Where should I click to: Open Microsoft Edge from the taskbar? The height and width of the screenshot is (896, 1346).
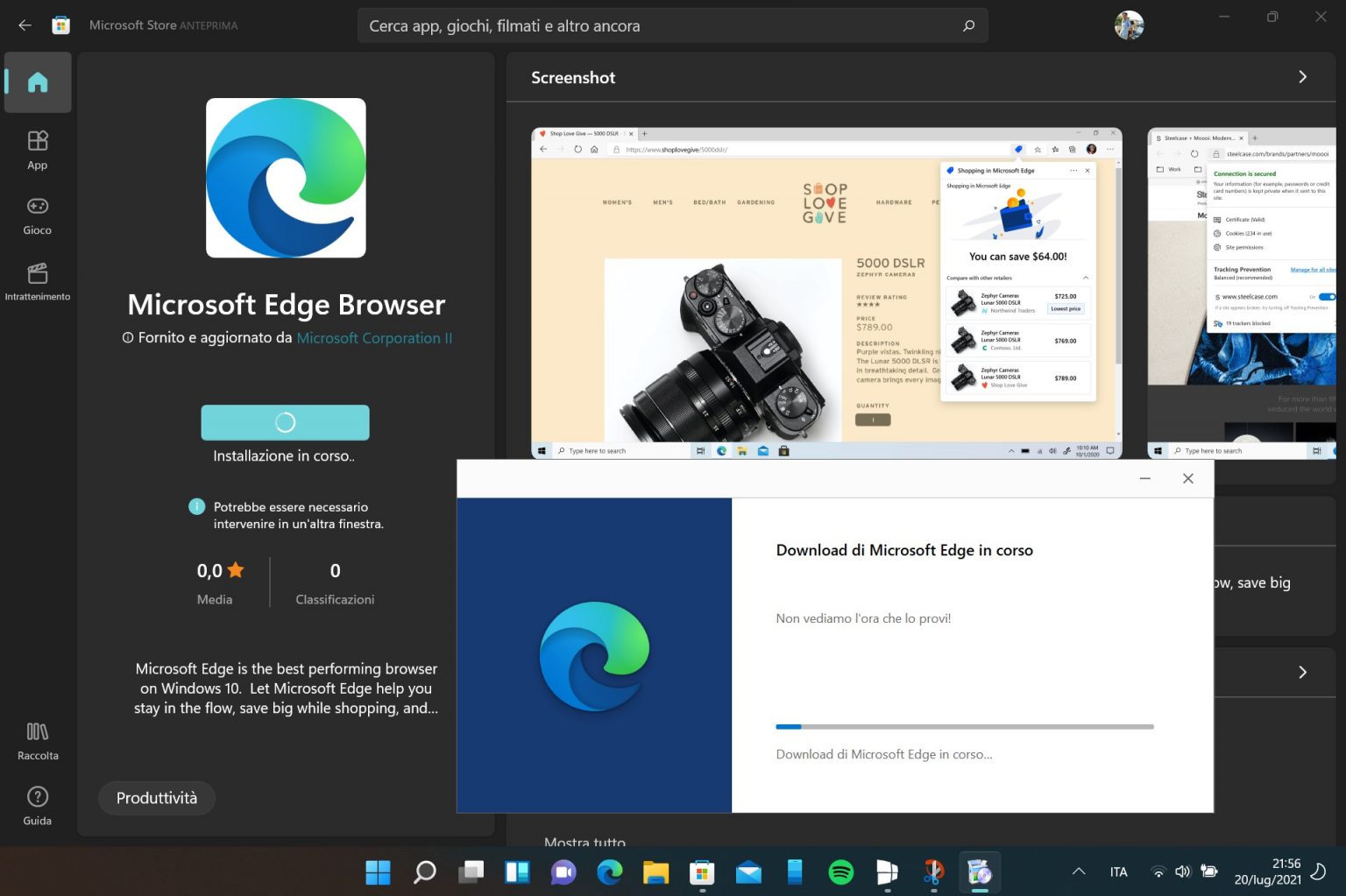tap(609, 871)
